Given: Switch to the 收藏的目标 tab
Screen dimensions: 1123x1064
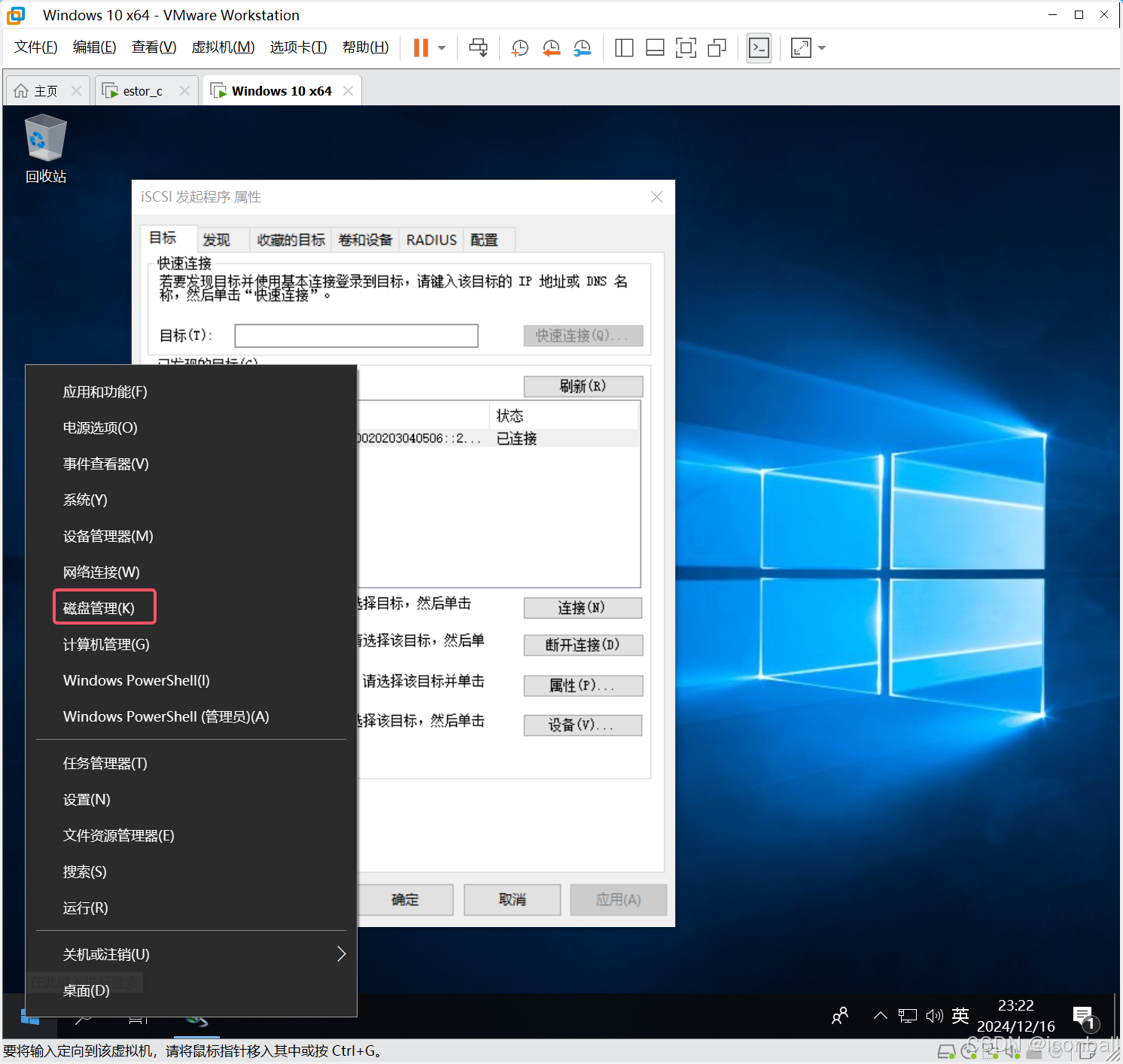Looking at the screenshot, I should [x=291, y=240].
